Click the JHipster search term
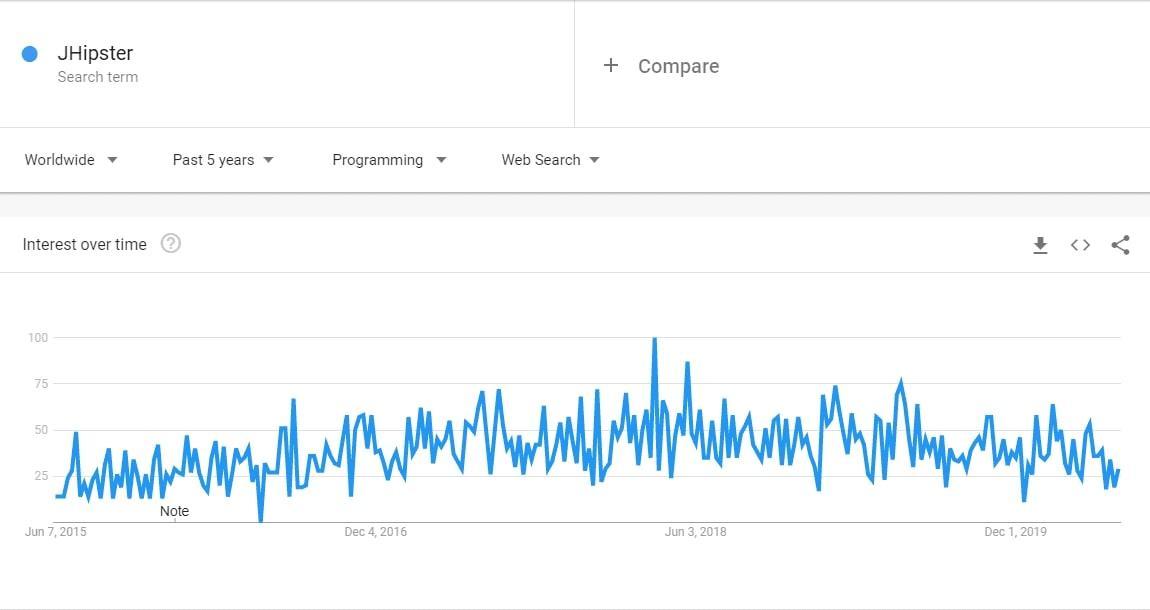The height and width of the screenshot is (610, 1150). [x=95, y=54]
